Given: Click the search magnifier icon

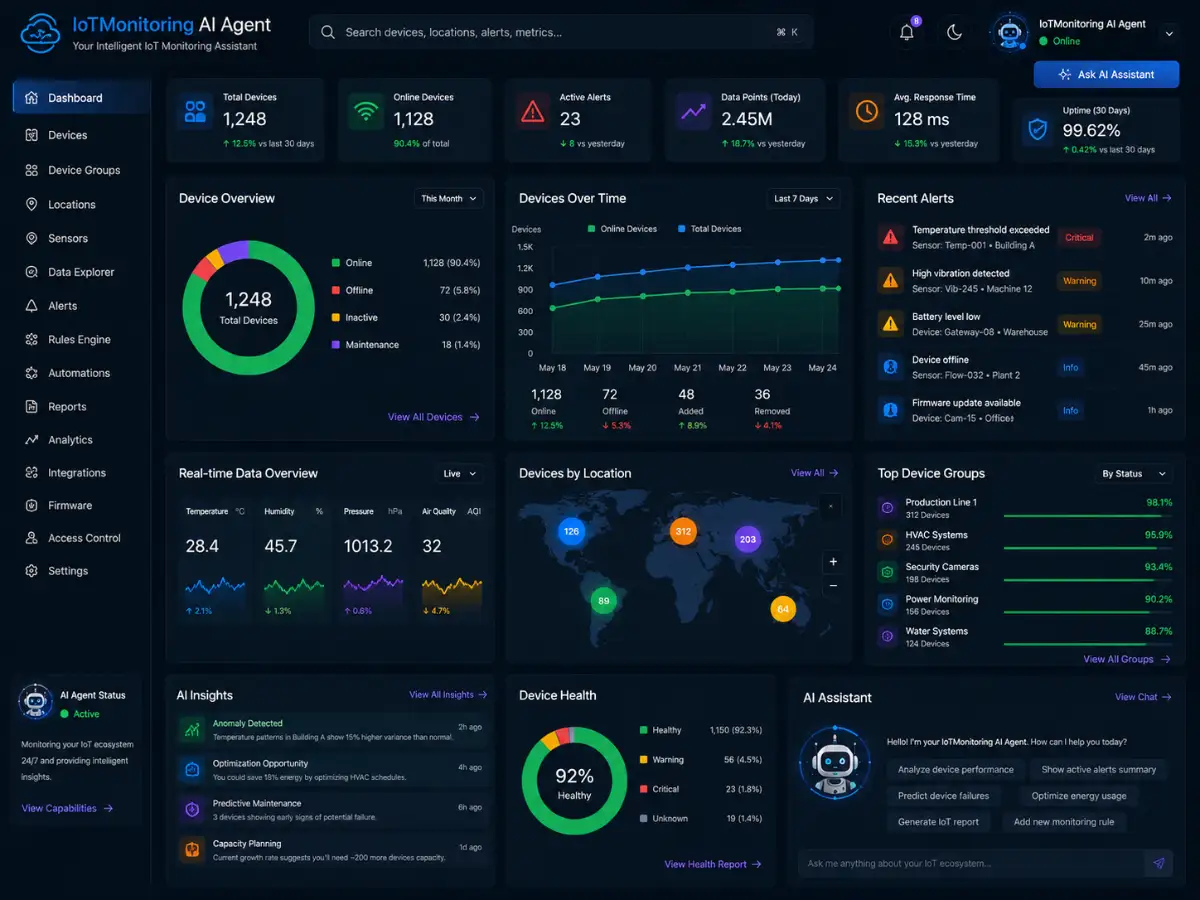Looking at the screenshot, I should pos(327,32).
